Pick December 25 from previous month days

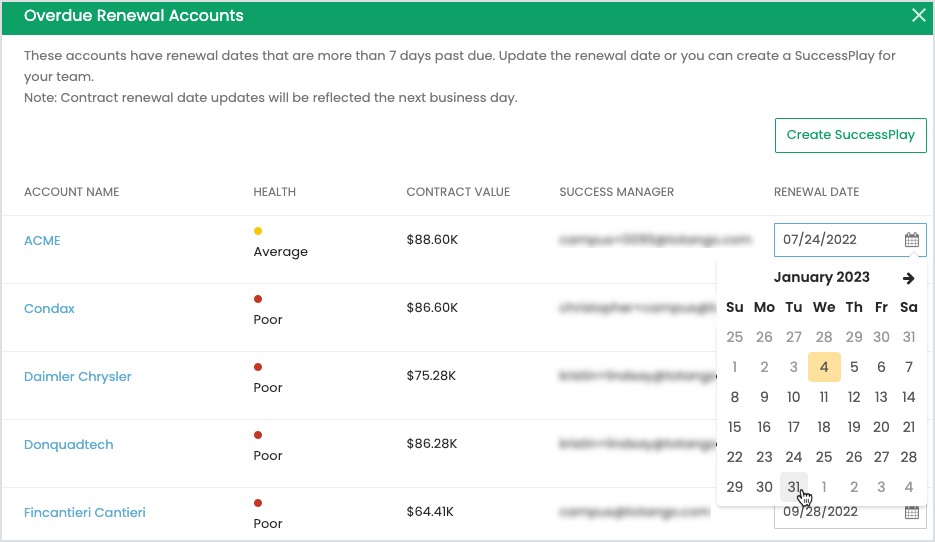735,337
